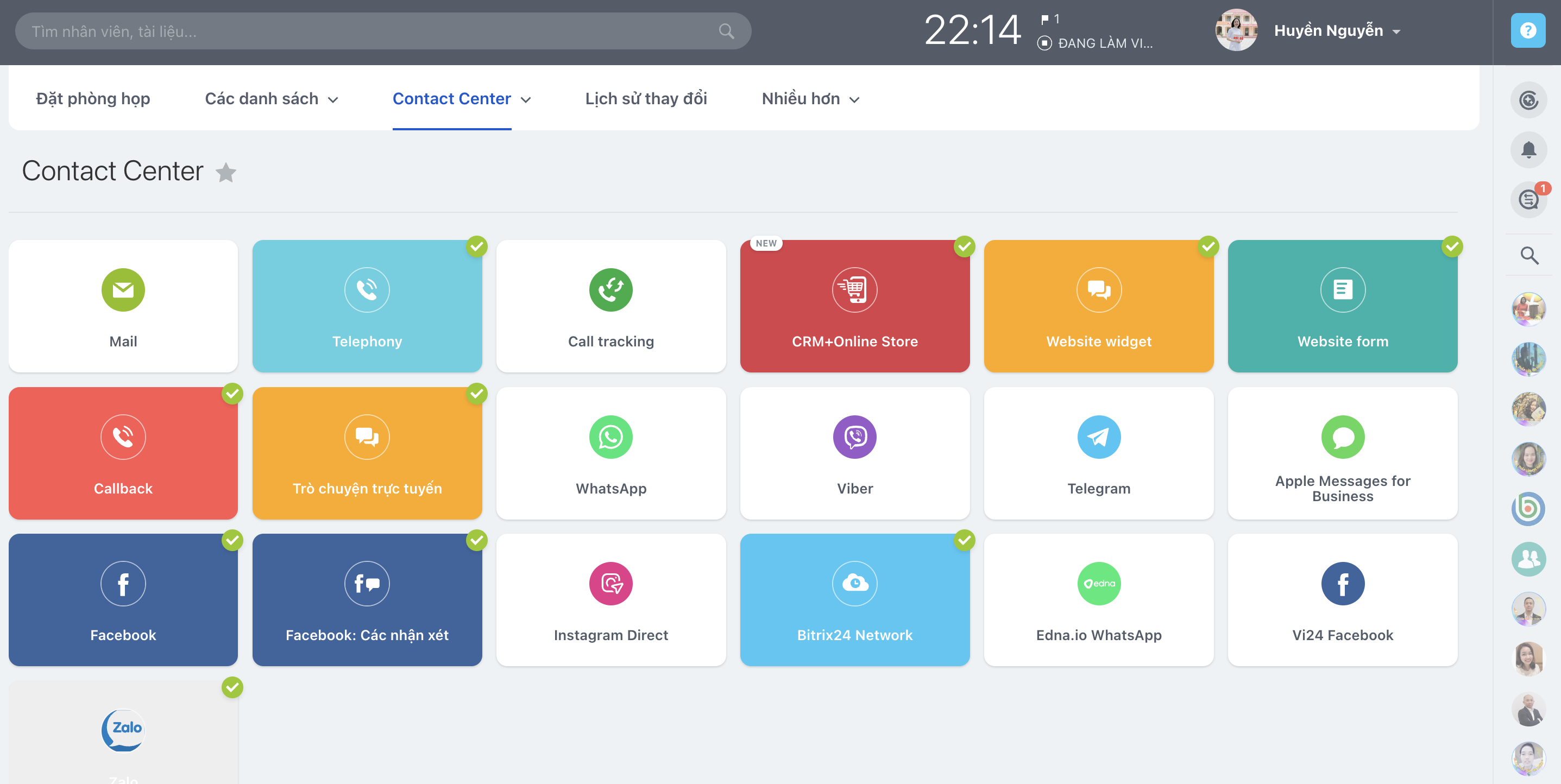
Task: Click the search magnifier in top bar
Action: point(726,31)
